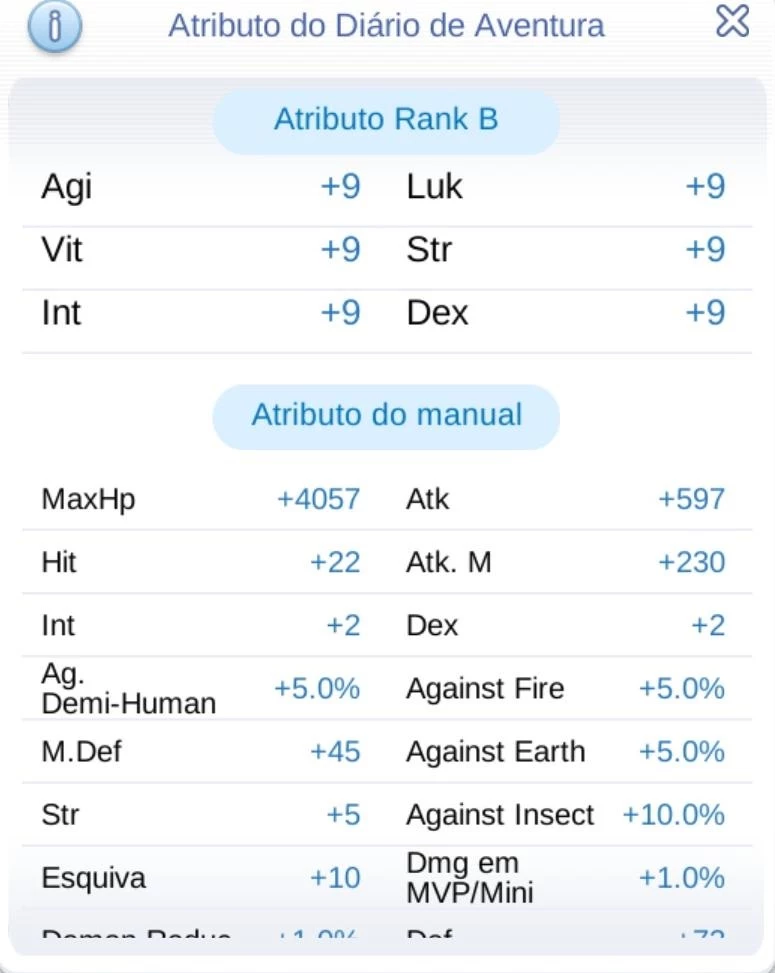Click the Against Fire +5.0% entry
775x973 pixels.
click(566, 688)
